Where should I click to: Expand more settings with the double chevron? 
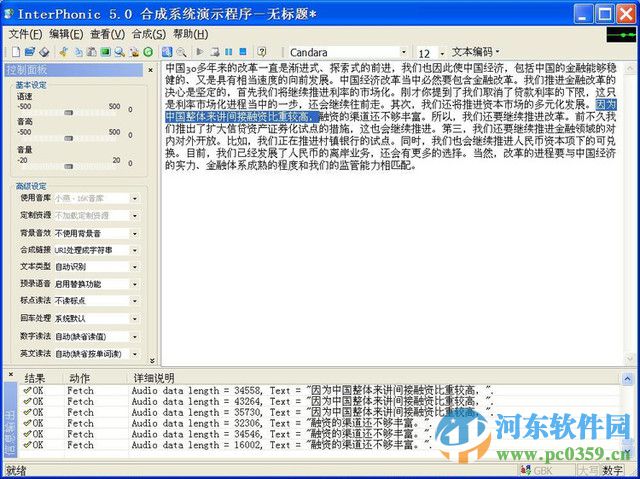[152, 361]
